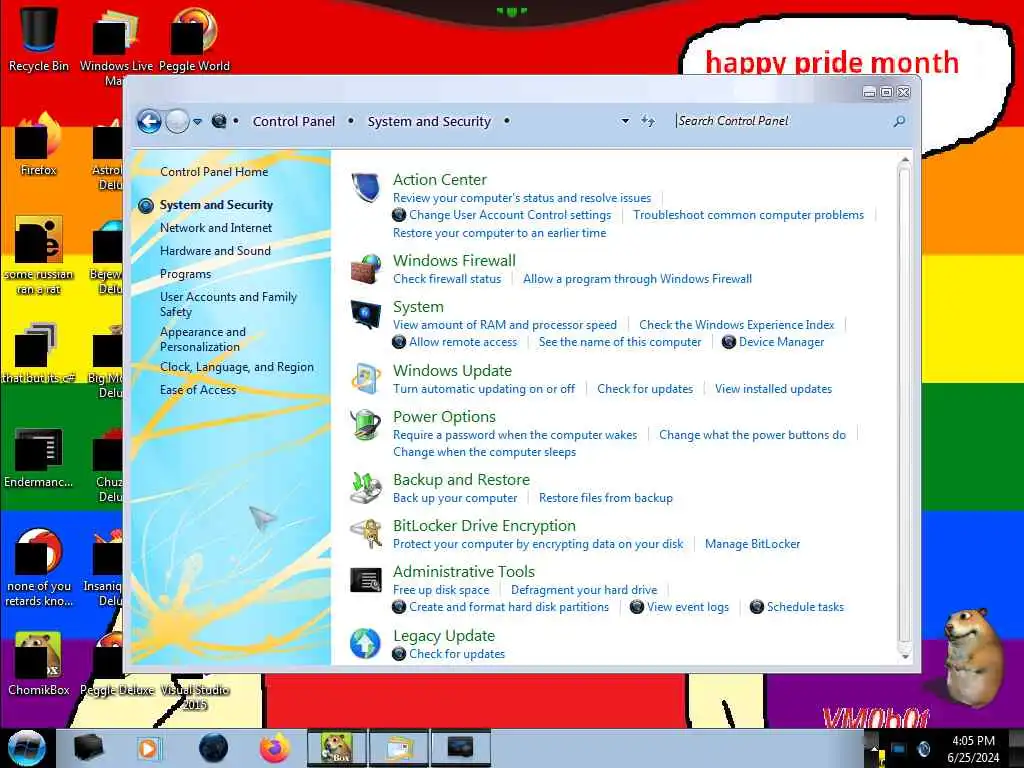This screenshot has height=768, width=1024.
Task: Open the recent pages dropdown arrow
Action: coord(197,121)
